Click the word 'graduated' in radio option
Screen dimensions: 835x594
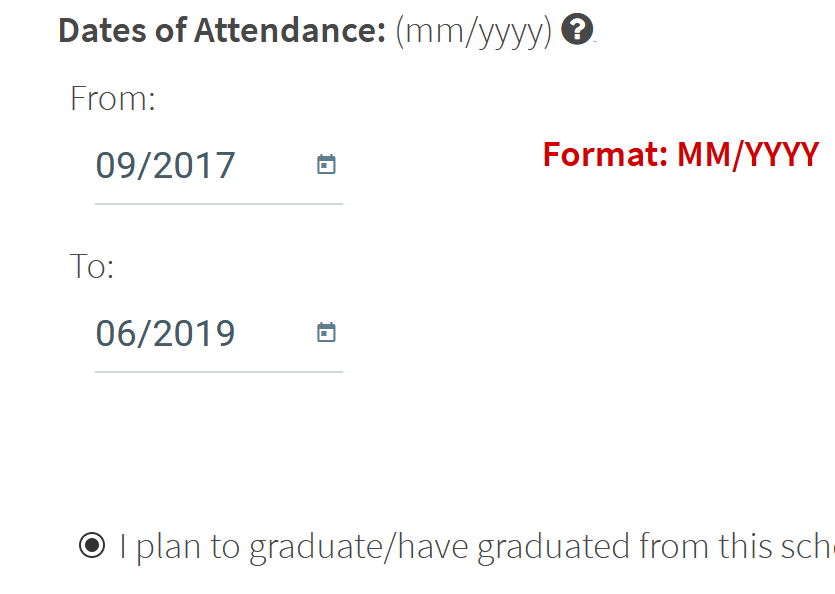553,548
